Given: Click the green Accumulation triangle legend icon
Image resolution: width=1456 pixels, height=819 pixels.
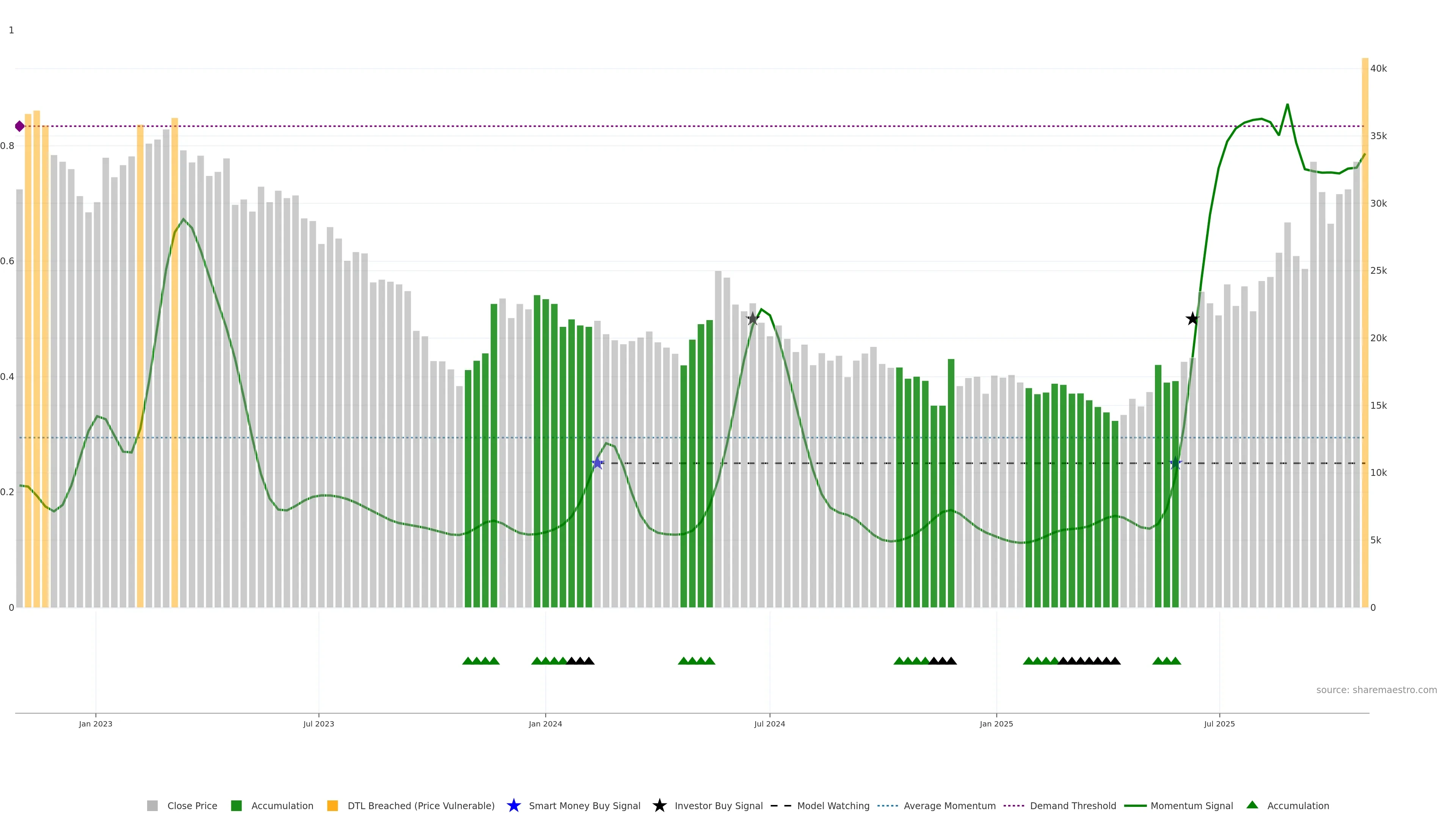Looking at the screenshot, I should [x=1252, y=805].
